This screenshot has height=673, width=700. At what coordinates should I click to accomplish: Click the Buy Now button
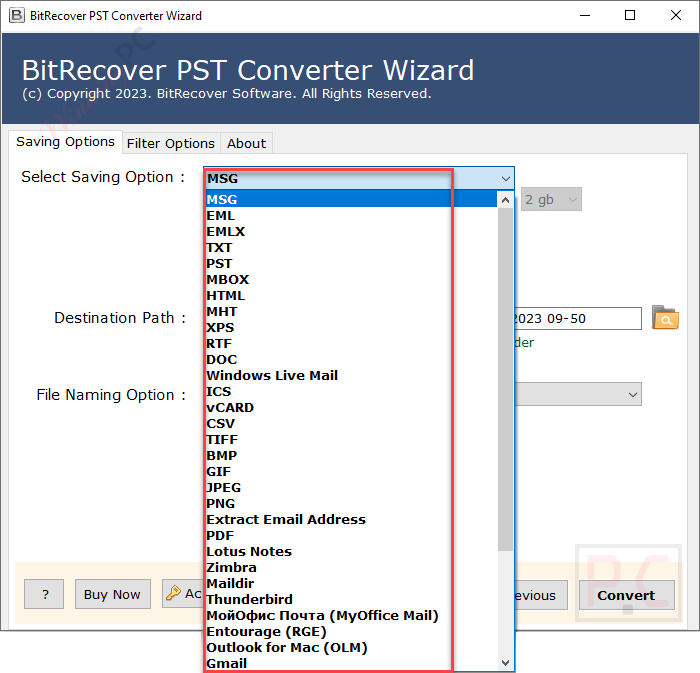click(112, 594)
